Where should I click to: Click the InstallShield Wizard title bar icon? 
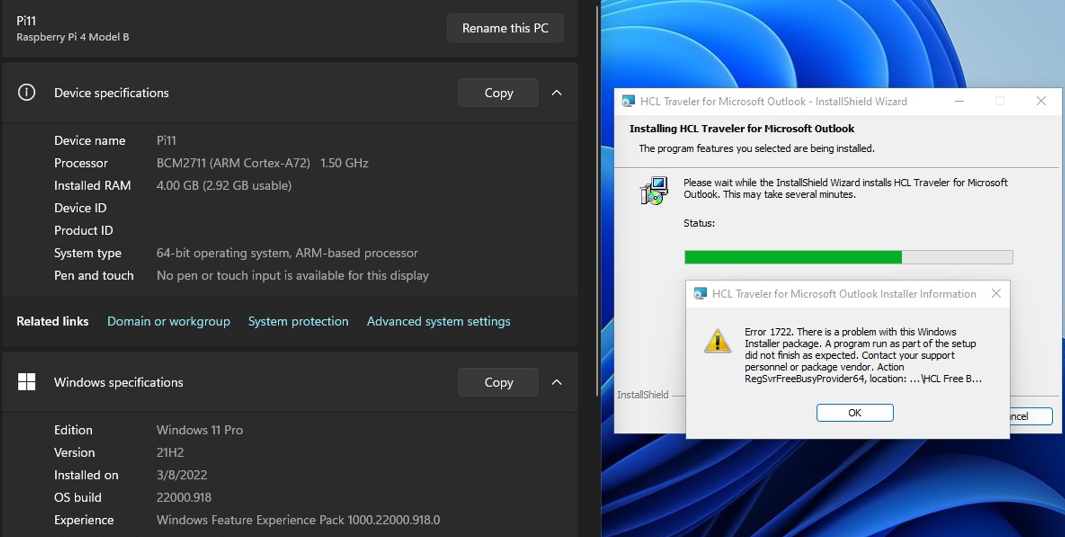click(x=628, y=101)
